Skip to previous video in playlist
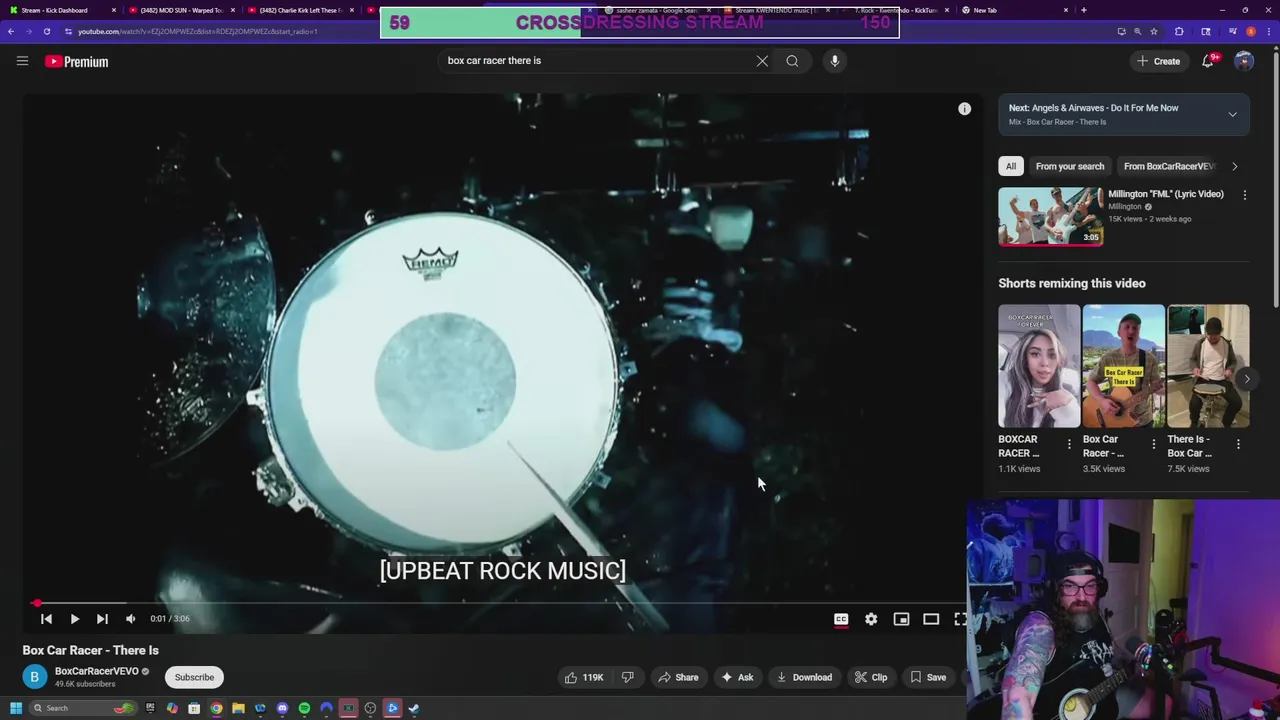1280x720 pixels. click(46, 619)
